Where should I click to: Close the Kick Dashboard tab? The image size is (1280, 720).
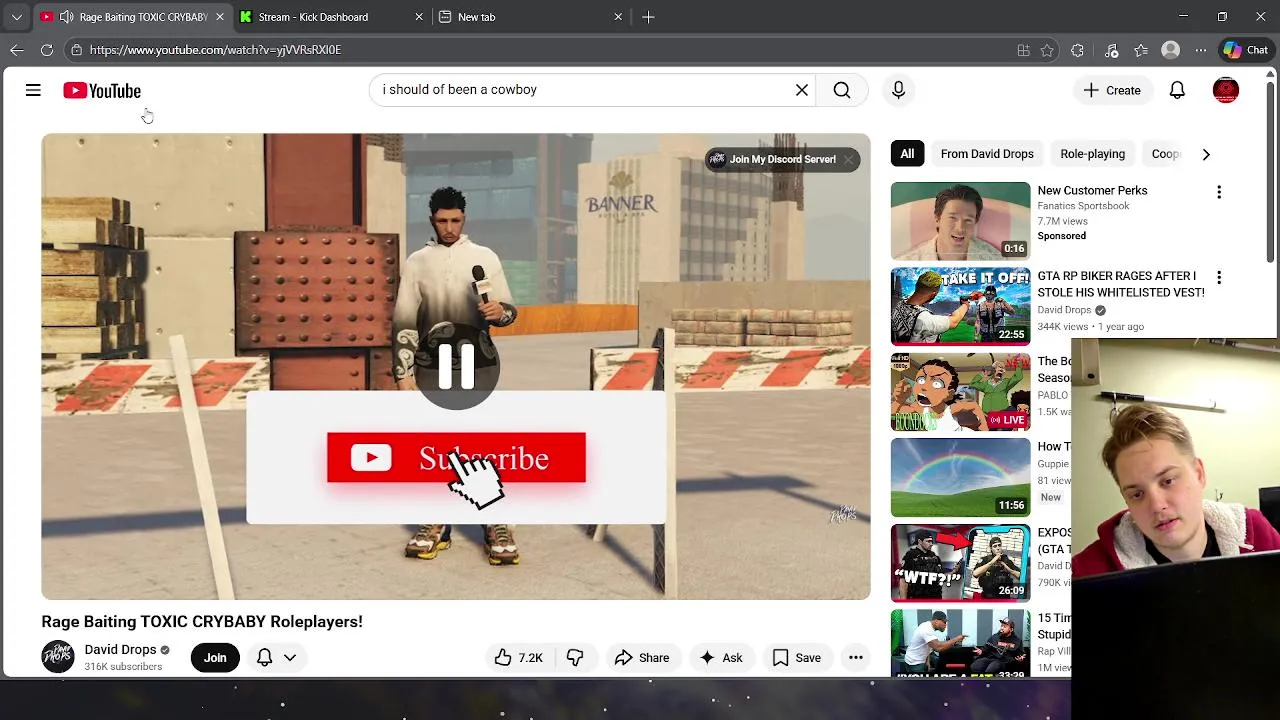coord(419,17)
